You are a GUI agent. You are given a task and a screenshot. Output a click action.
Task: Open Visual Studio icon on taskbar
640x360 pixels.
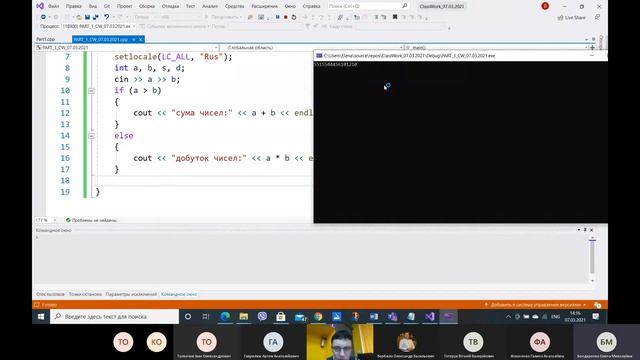click(430, 316)
